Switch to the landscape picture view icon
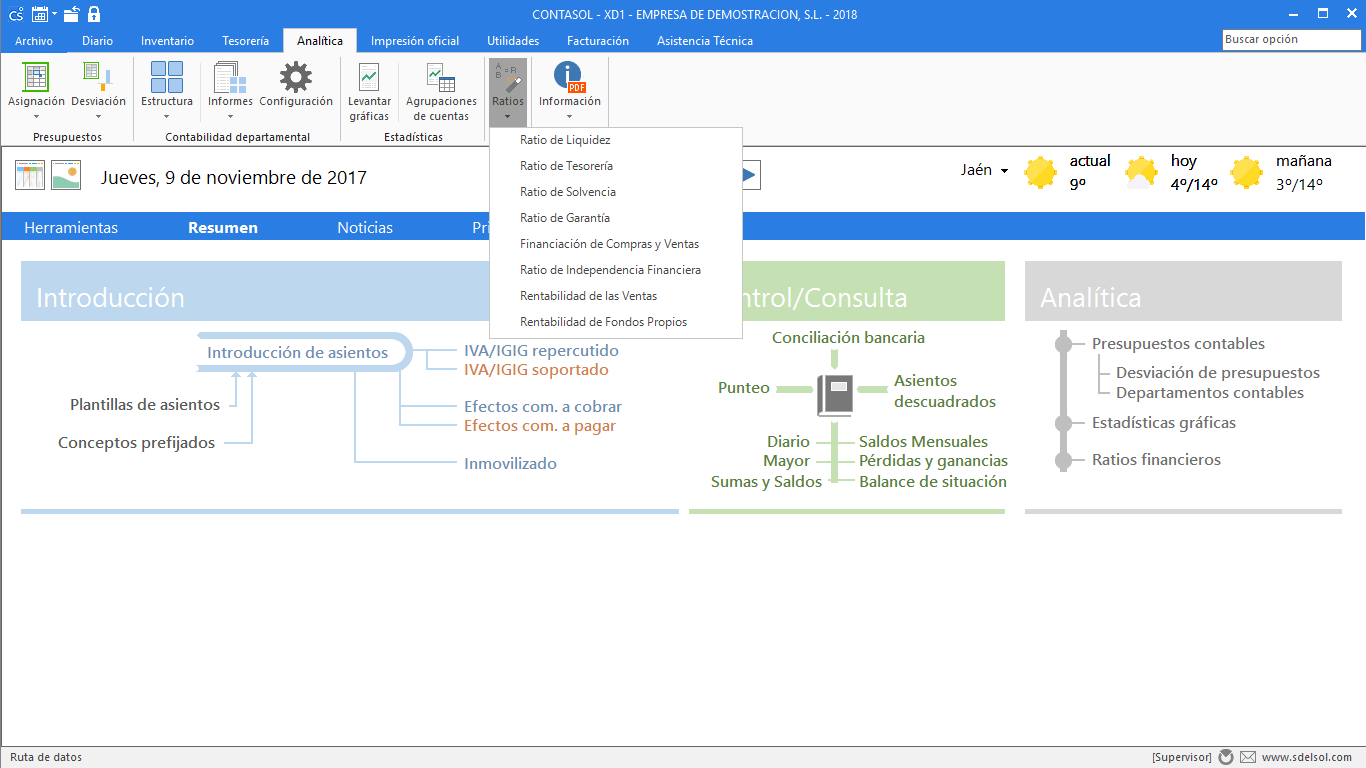Image resolution: width=1366 pixels, height=768 pixels. click(66, 175)
